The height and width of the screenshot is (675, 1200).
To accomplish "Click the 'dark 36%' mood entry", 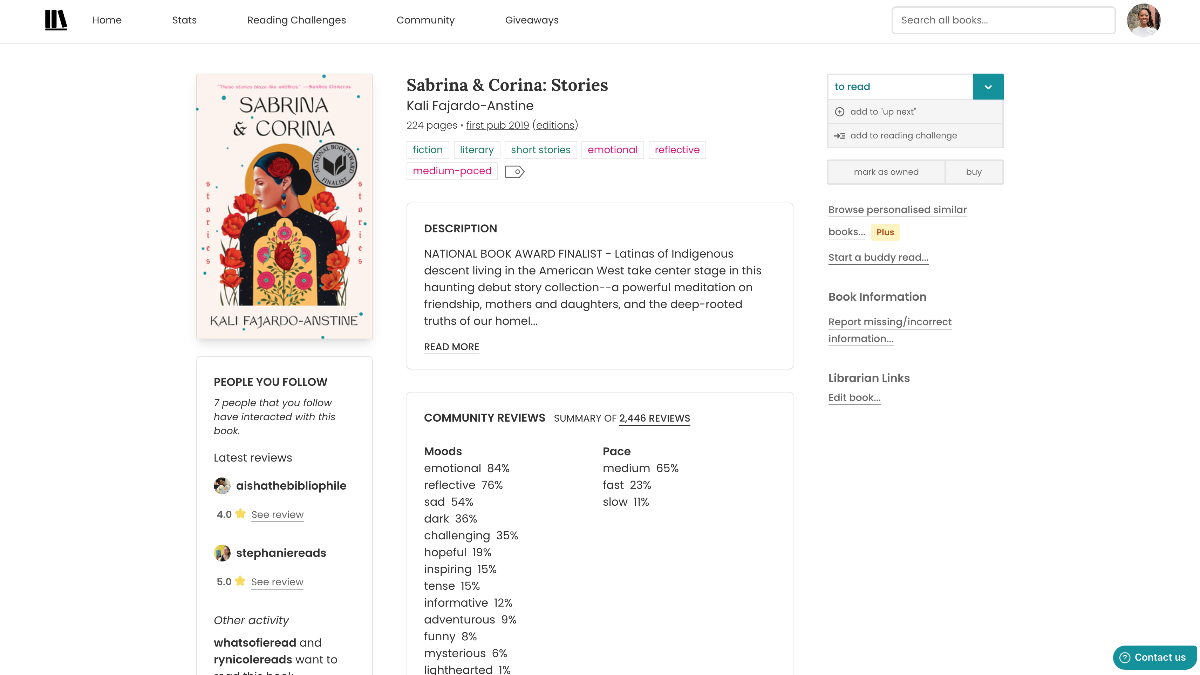I will (451, 519).
